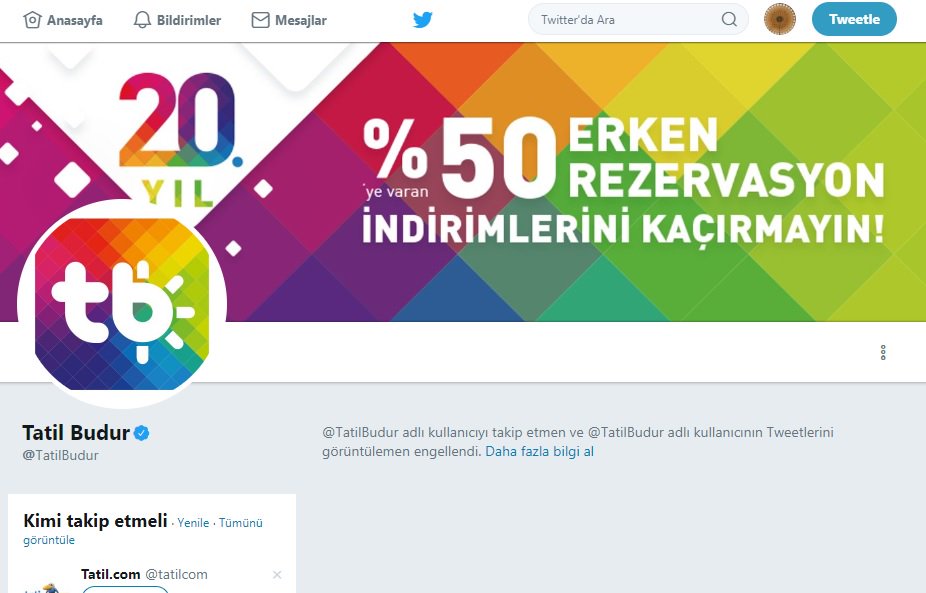Open the Tatil.com suggested account
Image resolution: width=926 pixels, height=593 pixels.
[x=110, y=574]
